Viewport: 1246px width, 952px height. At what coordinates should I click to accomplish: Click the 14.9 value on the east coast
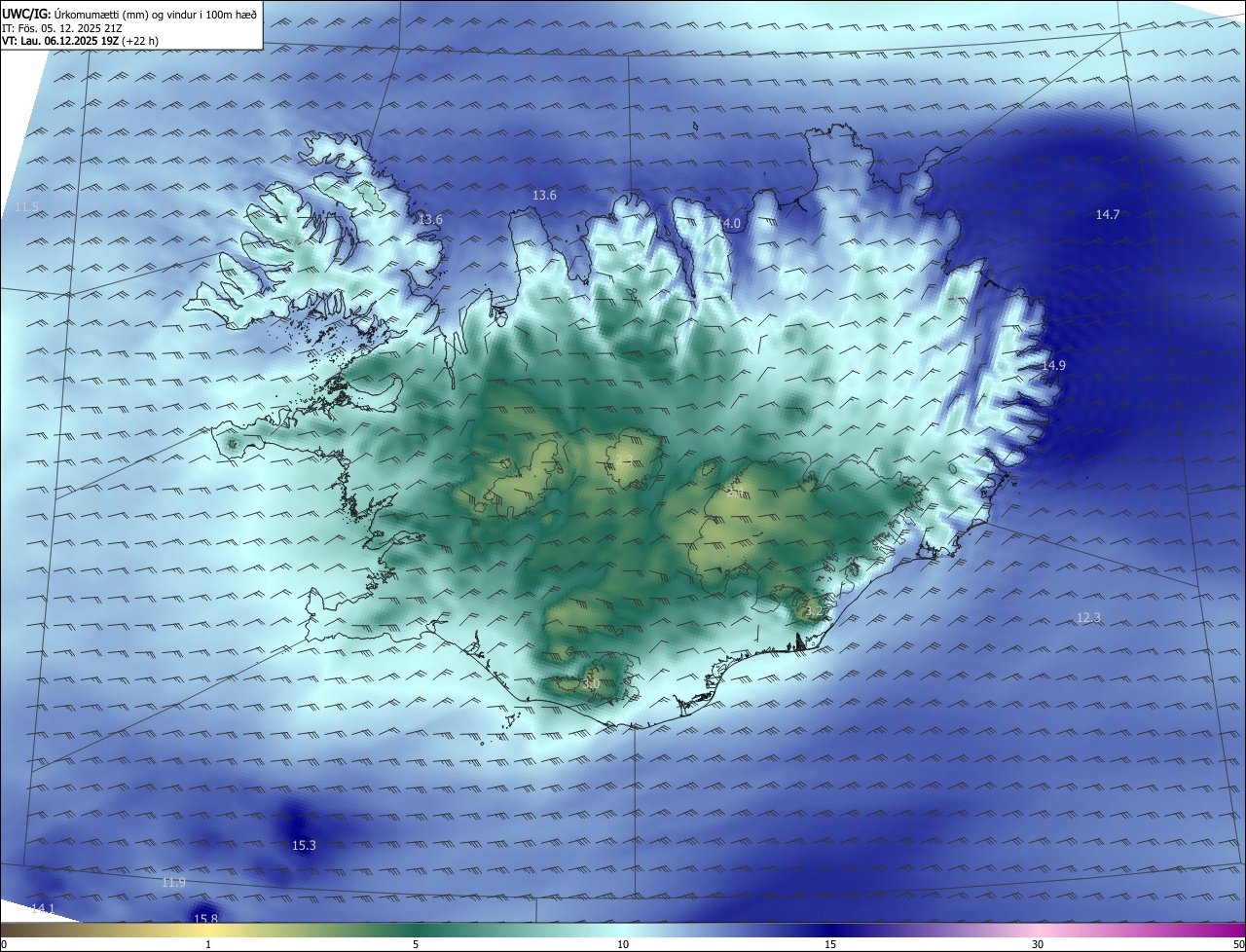(1053, 365)
